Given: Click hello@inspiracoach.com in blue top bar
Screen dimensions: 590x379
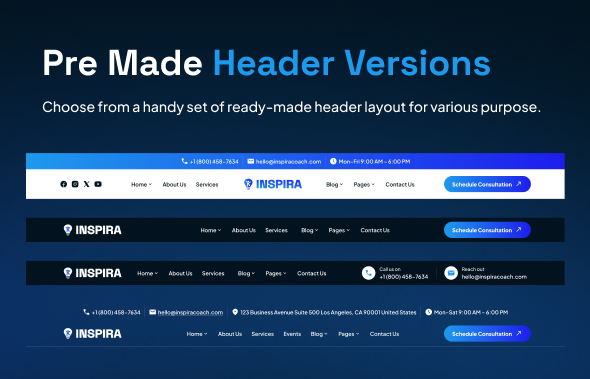Looking at the screenshot, I should pyautogui.click(x=288, y=161).
